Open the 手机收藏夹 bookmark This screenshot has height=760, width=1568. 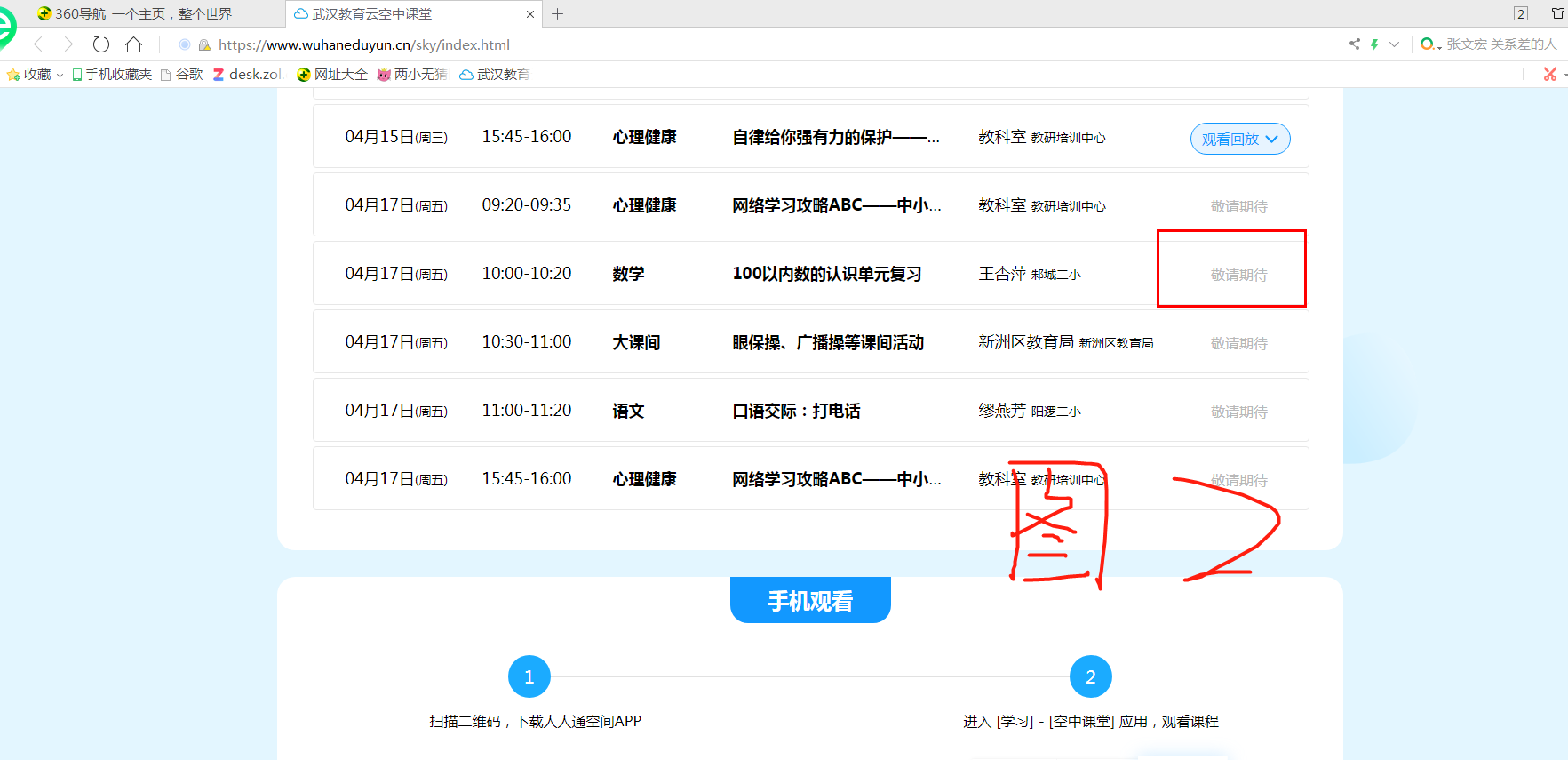tap(112, 75)
